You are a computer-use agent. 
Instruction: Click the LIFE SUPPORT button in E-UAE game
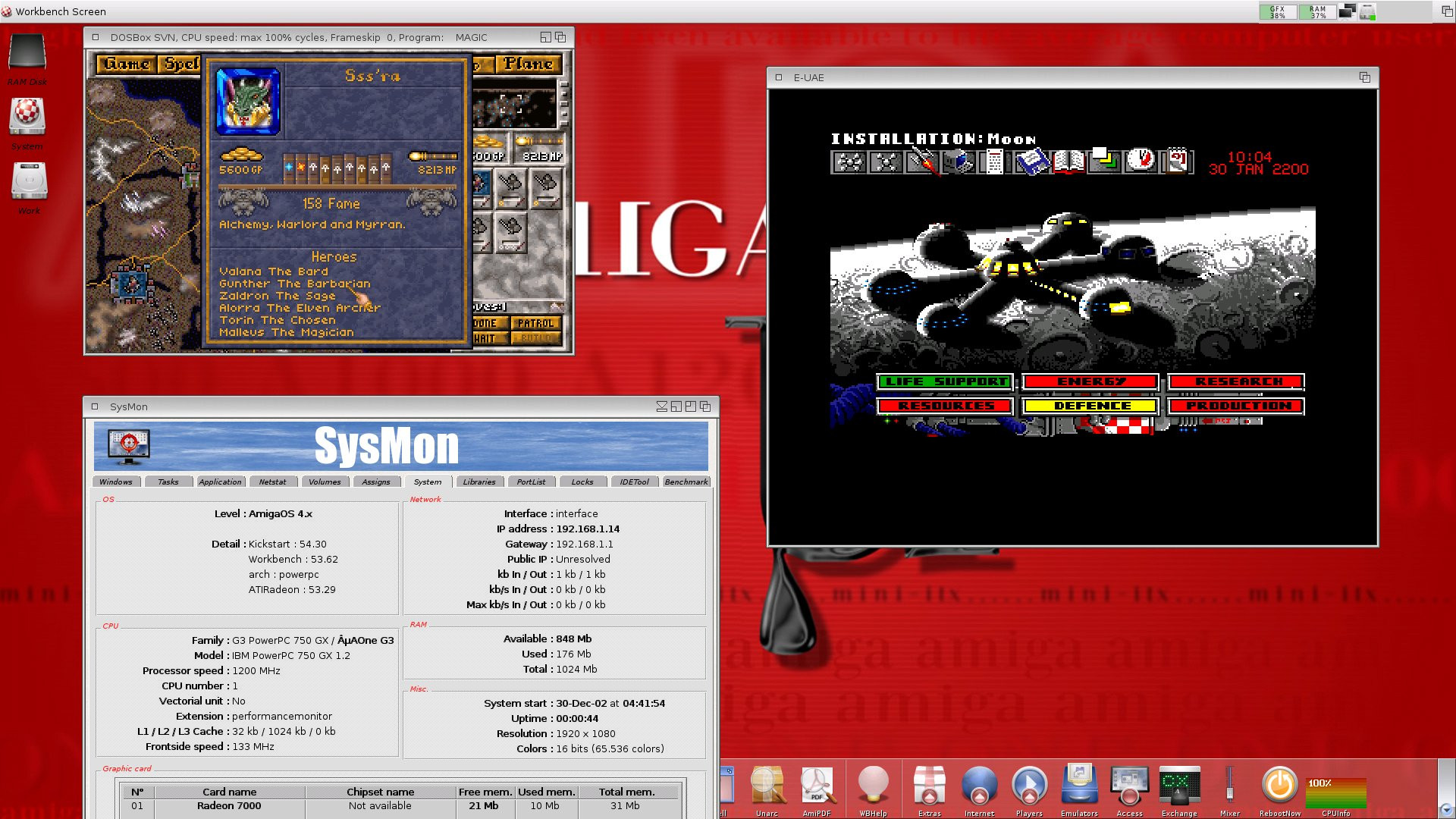pos(945,381)
